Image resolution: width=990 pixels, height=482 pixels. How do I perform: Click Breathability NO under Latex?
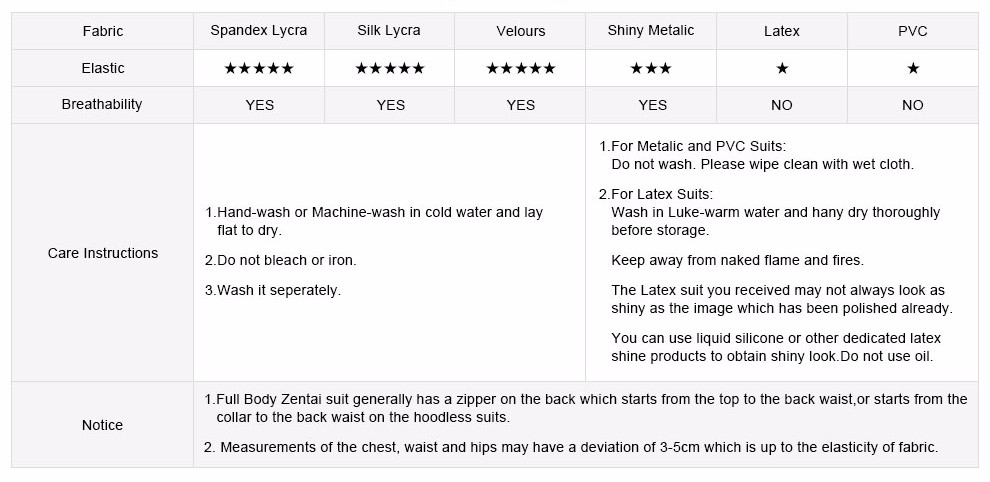[782, 105]
